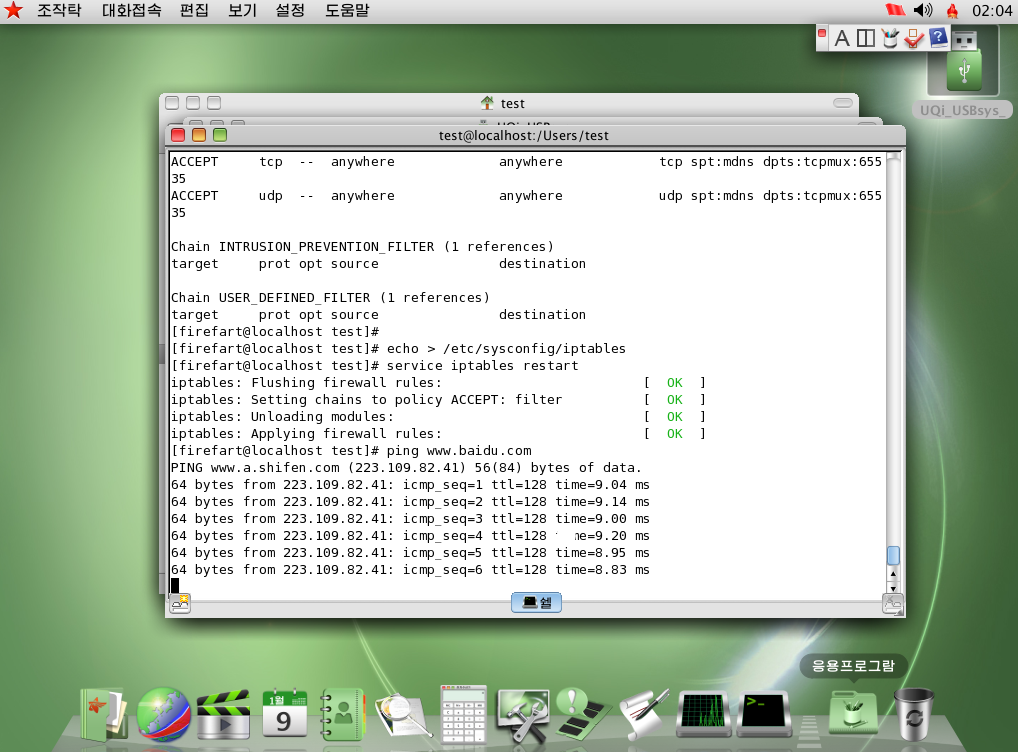1018x752 pixels.
Task: Click the new tab button at terminal bottom-left
Action: tap(180, 602)
